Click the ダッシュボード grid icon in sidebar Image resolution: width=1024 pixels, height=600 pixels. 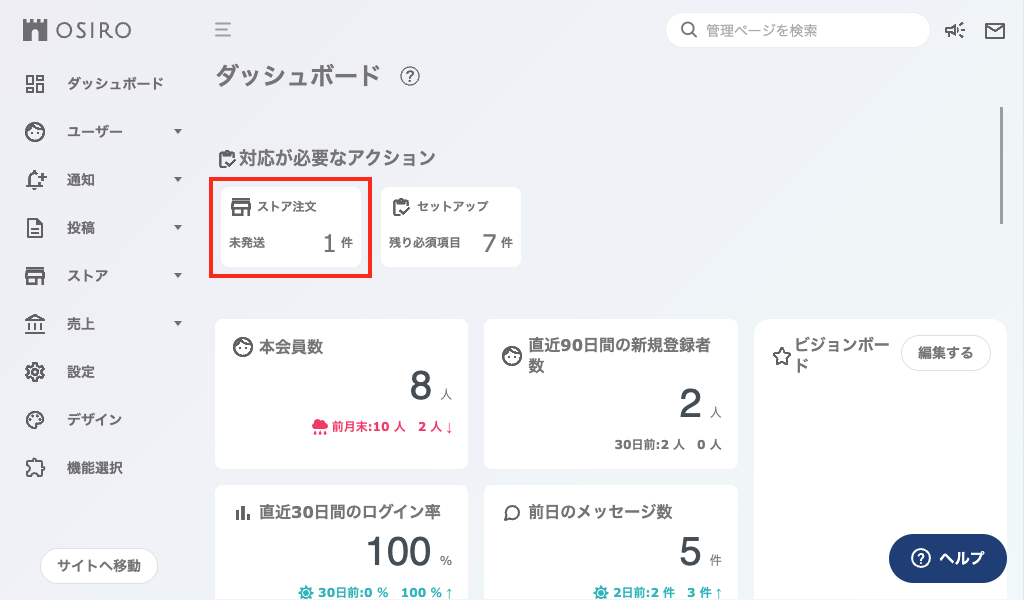[x=35, y=84]
